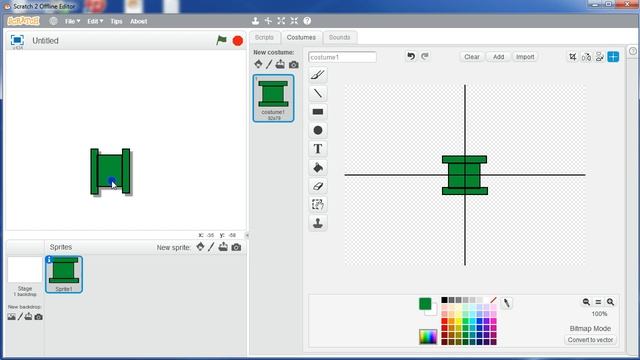640x360 pixels.
Task: Choose backdrop from library
Action: point(11,317)
